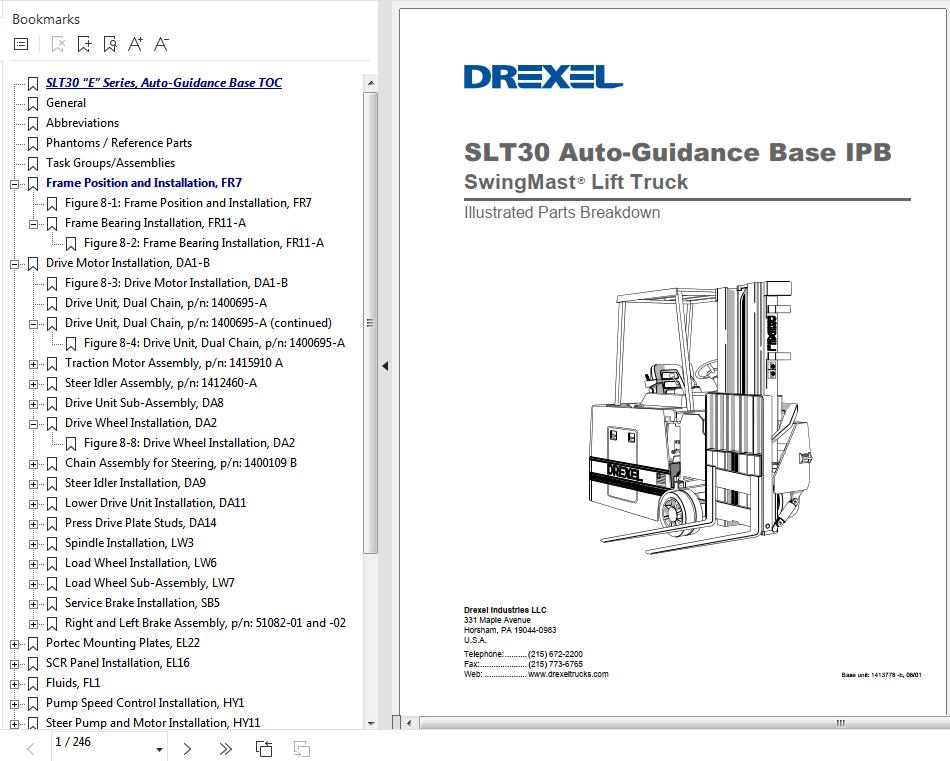Expand Steer Idler Assembly node
Viewport: 950px width, 761px height.
33,384
